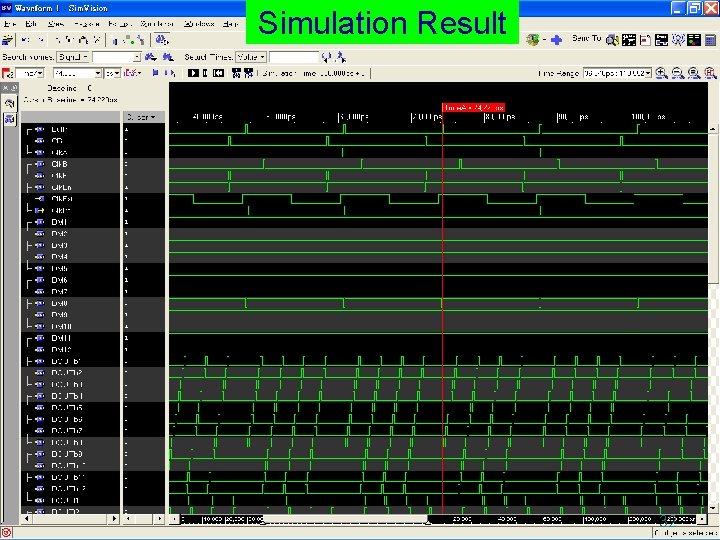Click the waveform scroll down arrow
The image size is (720, 540).
(713, 508)
